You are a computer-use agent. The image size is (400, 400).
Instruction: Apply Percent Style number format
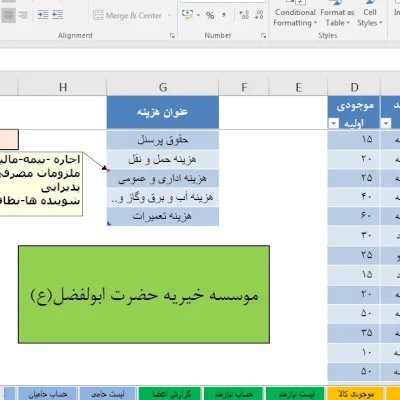(x=210, y=15)
